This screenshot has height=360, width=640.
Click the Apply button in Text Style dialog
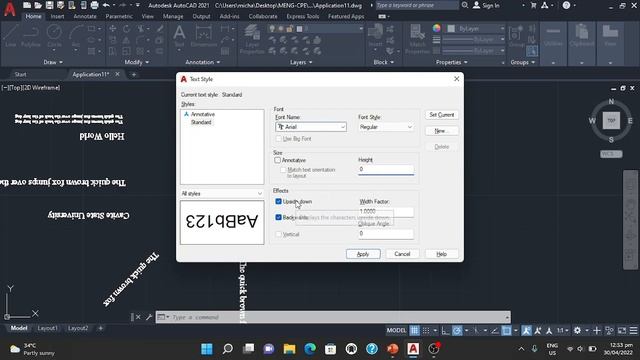[x=363, y=254]
